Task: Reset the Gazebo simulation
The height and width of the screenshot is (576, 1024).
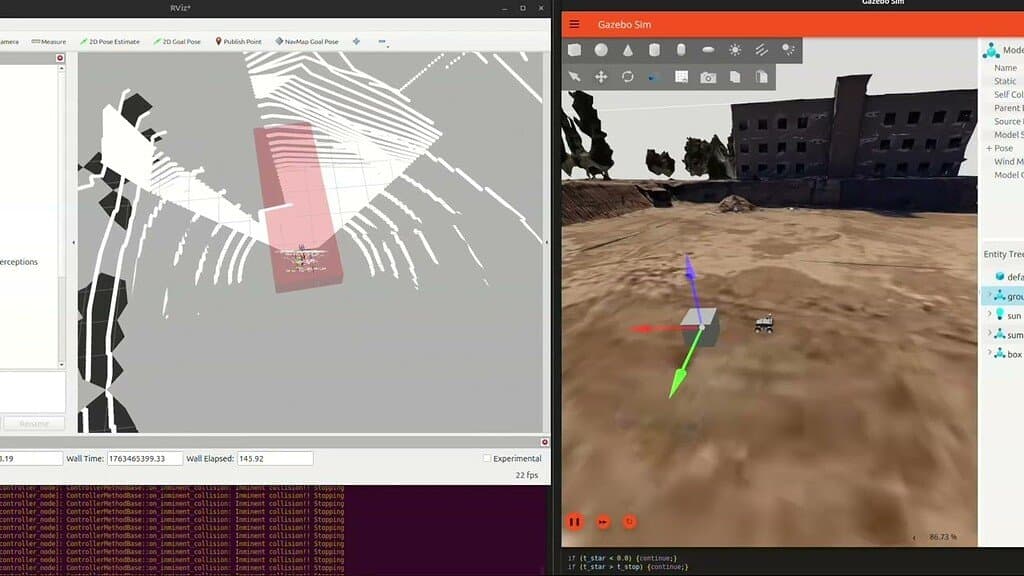Action: pos(630,522)
